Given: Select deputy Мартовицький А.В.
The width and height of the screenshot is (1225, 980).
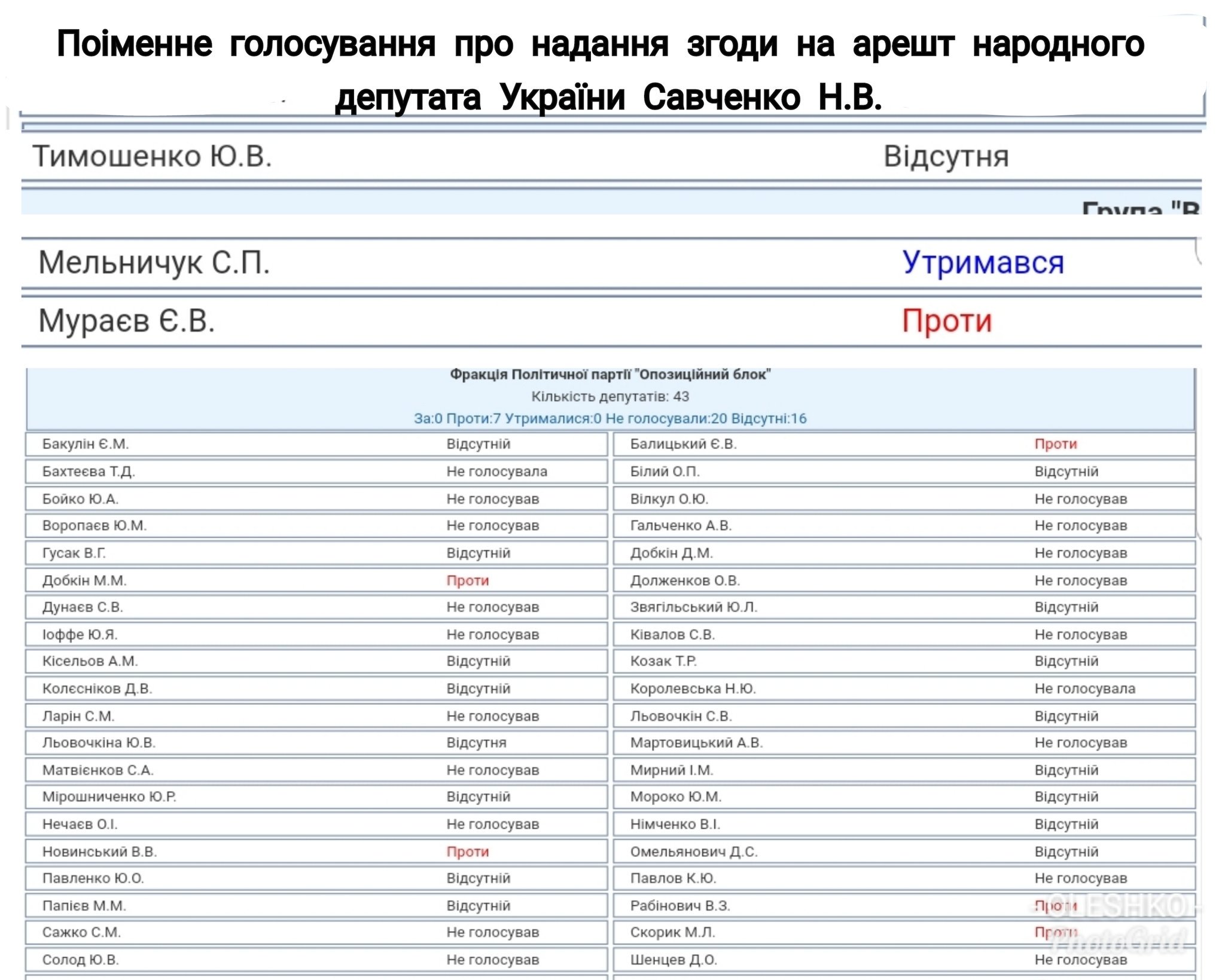Looking at the screenshot, I should [x=696, y=742].
